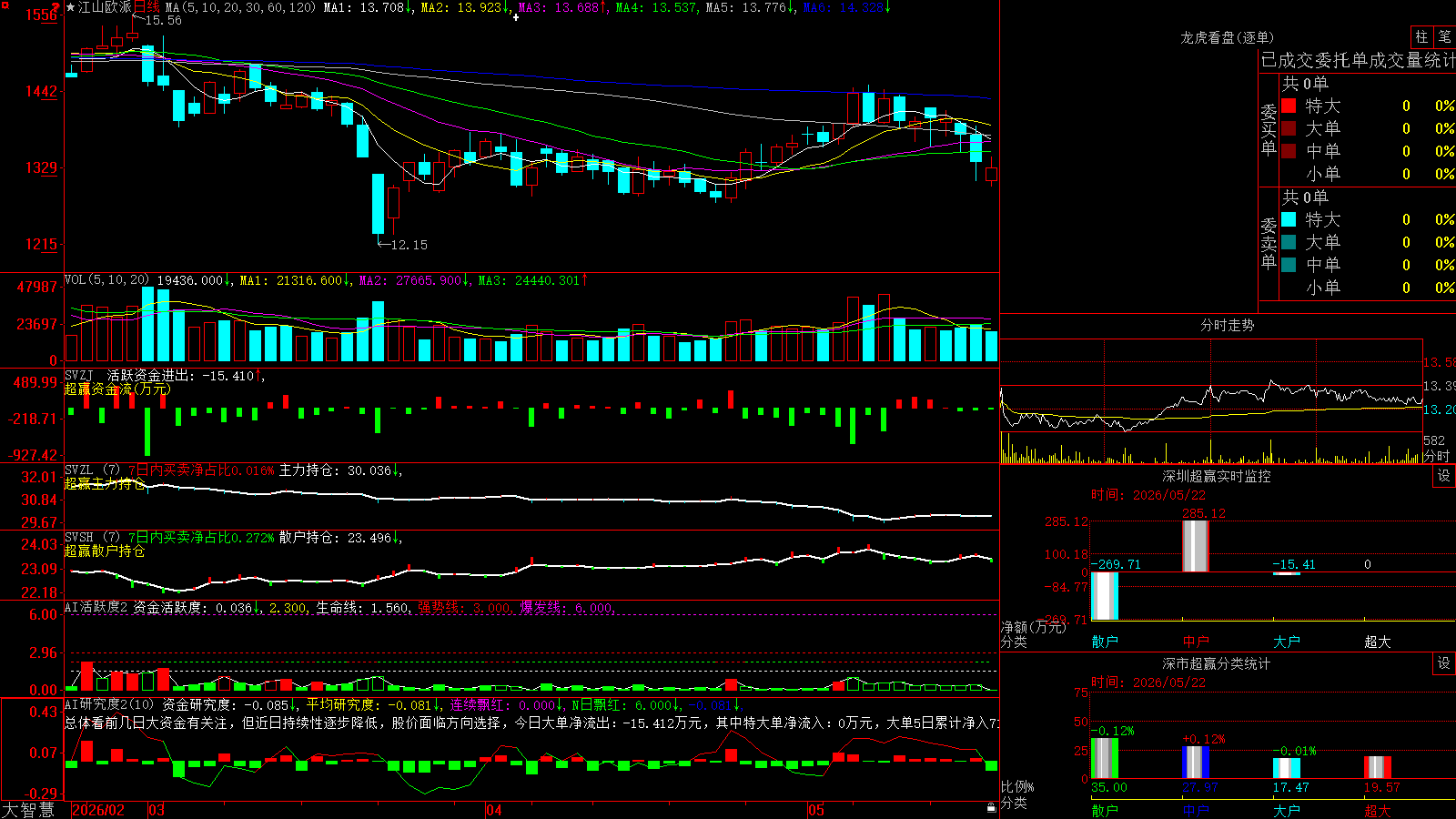The image size is (1456, 819).
Task: Select the 2026/02 date marker on timeline
Action: [98, 810]
